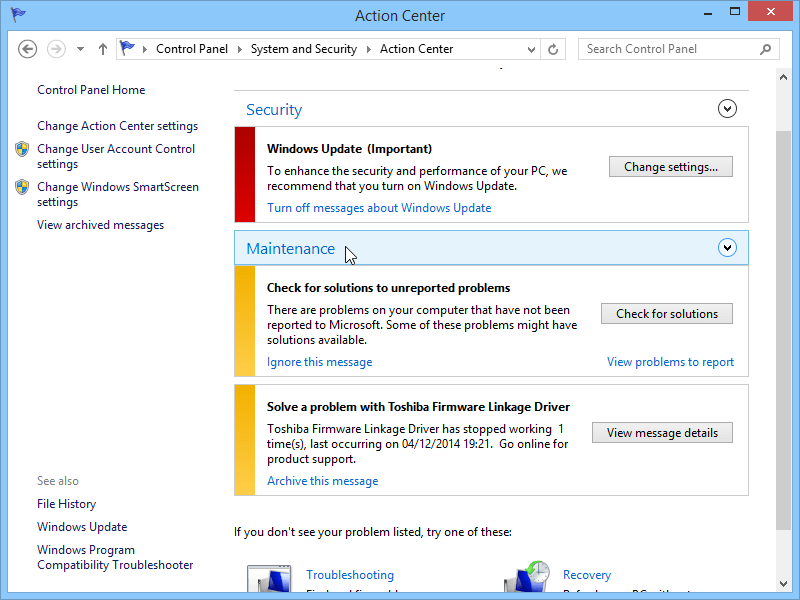Click the shield icon beside User Account Control

click(x=22, y=149)
